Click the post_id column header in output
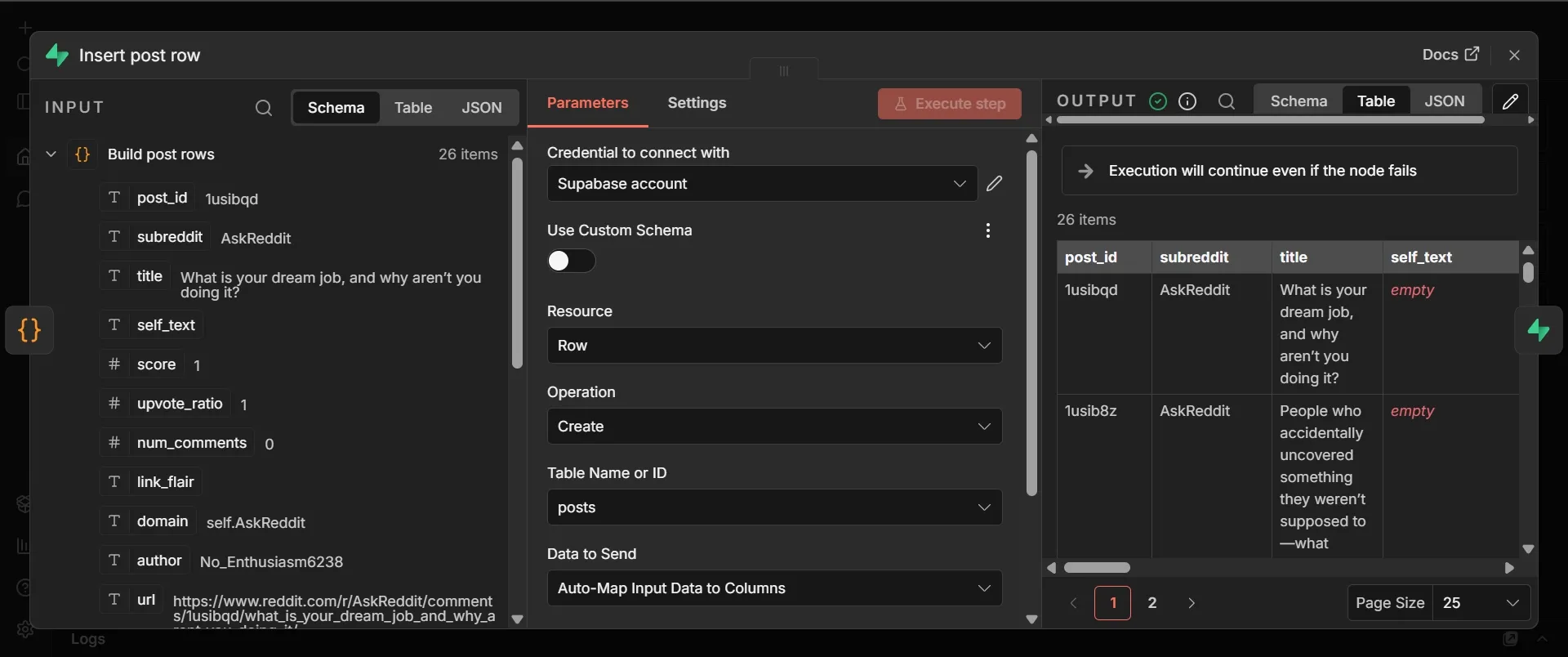This screenshot has height=657, width=1568. [1104, 257]
